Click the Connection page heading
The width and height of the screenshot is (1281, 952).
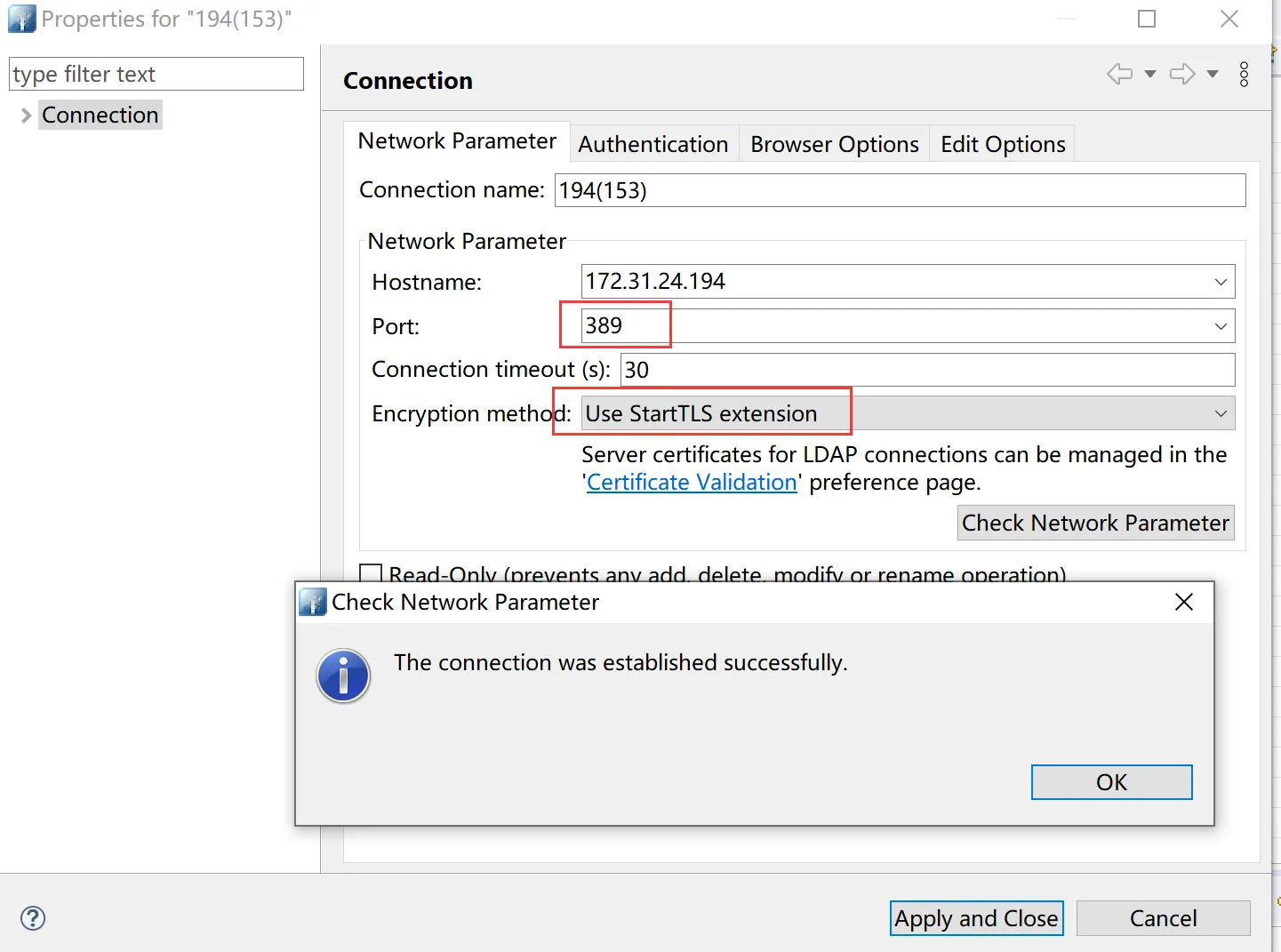[408, 81]
